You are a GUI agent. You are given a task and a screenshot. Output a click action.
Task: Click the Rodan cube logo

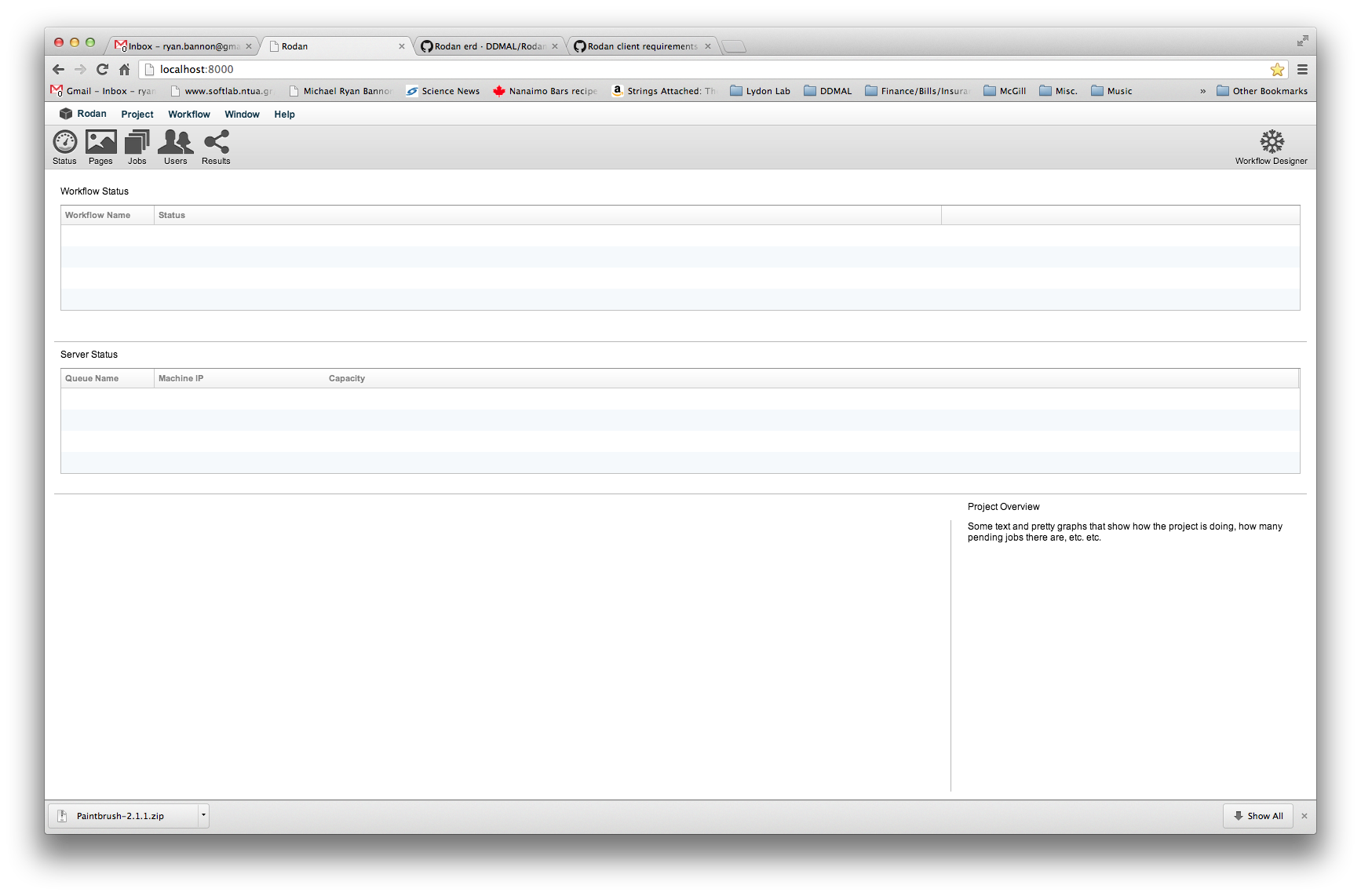tap(66, 114)
